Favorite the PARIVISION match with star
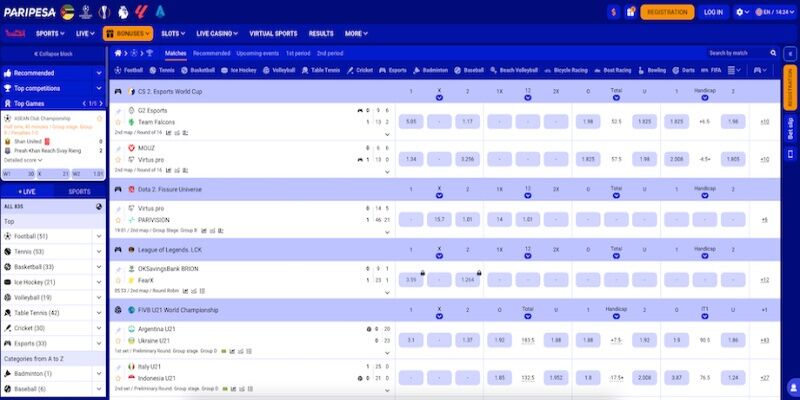 pyautogui.click(x=117, y=219)
